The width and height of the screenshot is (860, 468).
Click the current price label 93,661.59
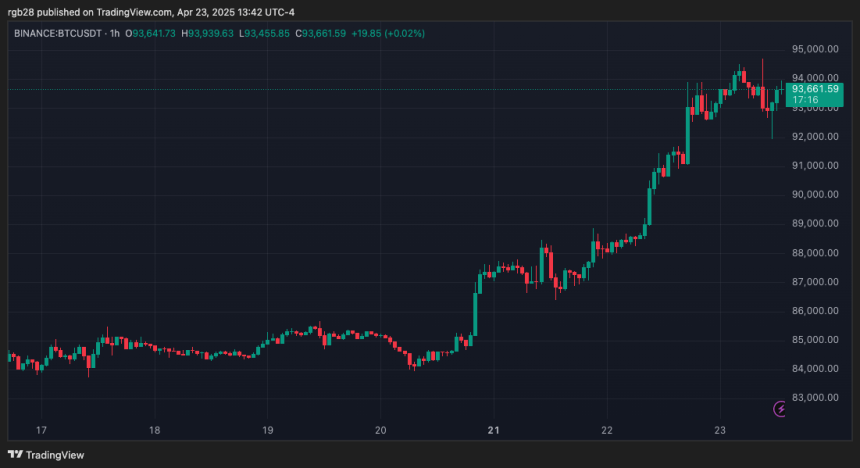(815, 89)
